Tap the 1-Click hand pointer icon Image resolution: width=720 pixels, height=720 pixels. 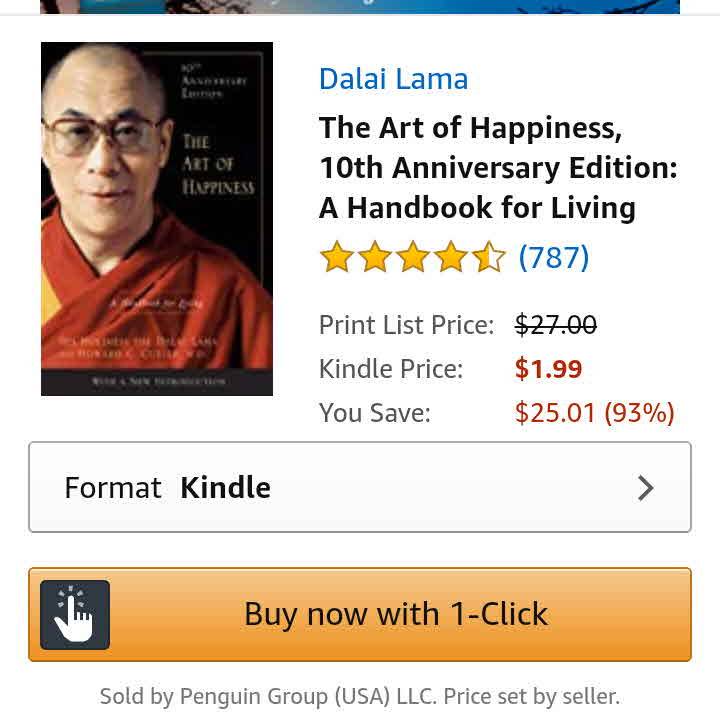(75, 614)
